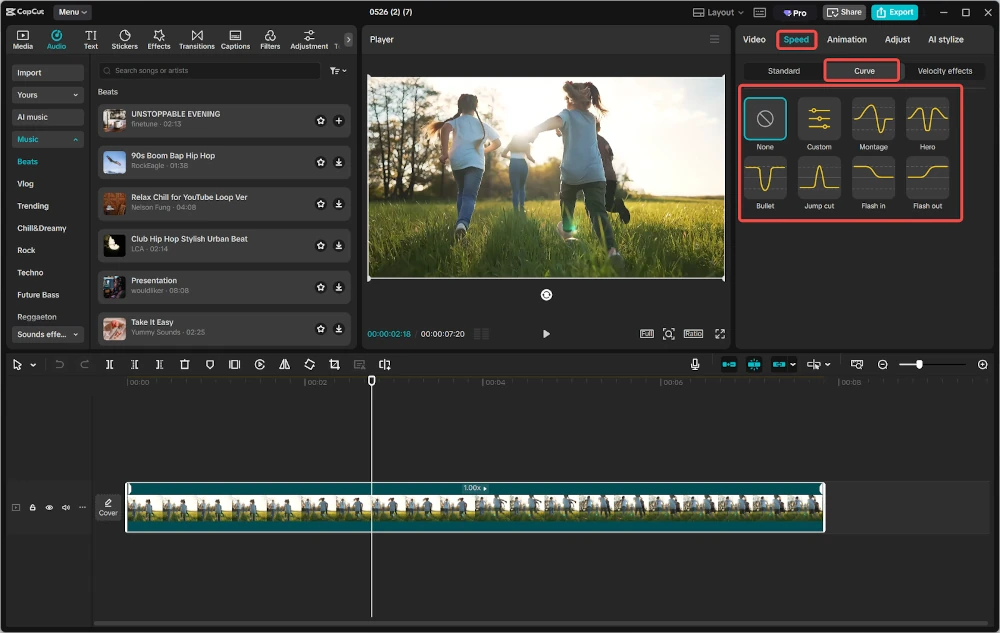Image resolution: width=1000 pixels, height=633 pixels.
Task: Open the selection tool mode dropdown
Action: [x=33, y=365]
